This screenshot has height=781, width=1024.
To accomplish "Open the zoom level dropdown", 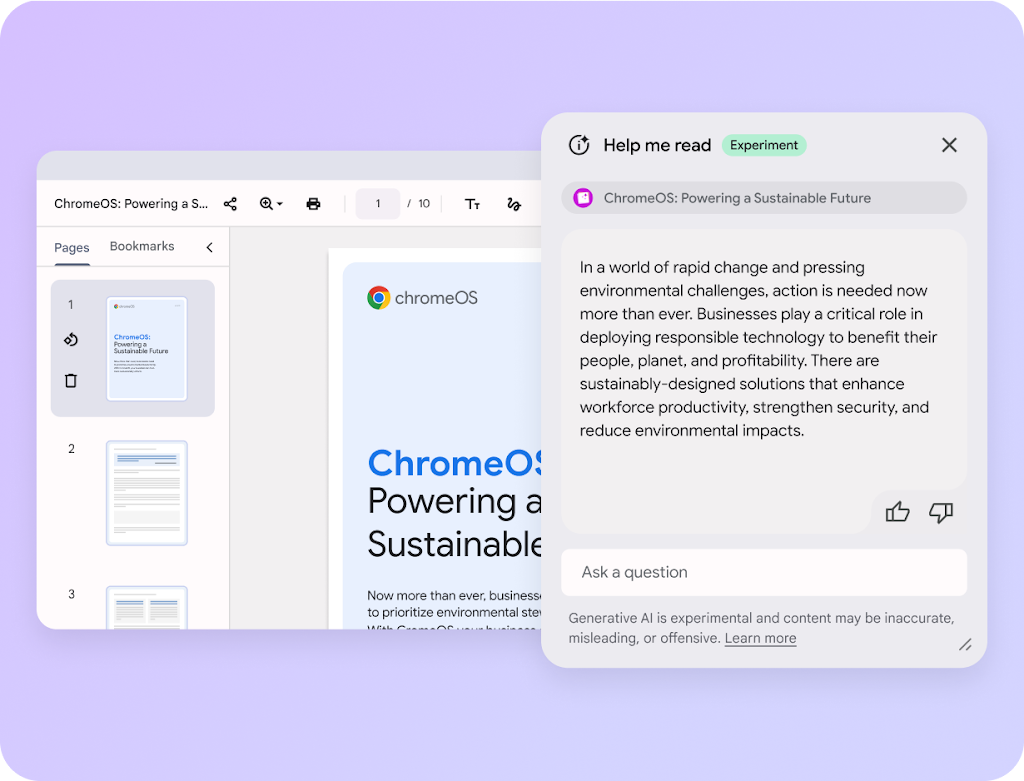I will pos(271,204).
